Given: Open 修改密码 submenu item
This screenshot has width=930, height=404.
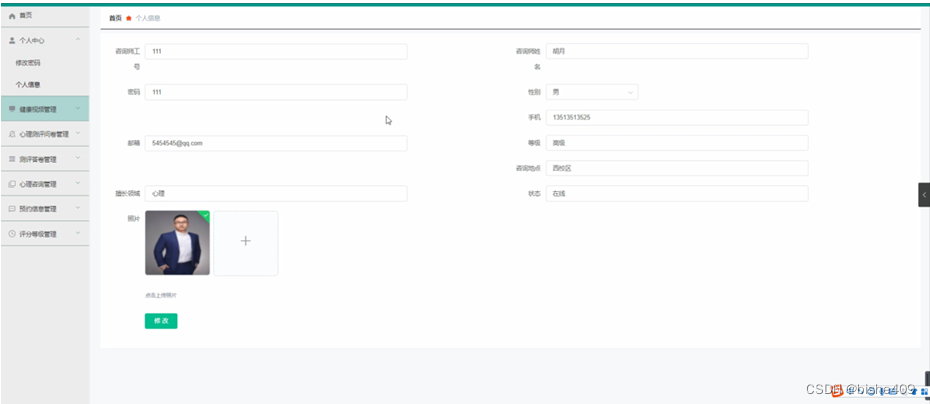Looking at the screenshot, I should point(28,63).
